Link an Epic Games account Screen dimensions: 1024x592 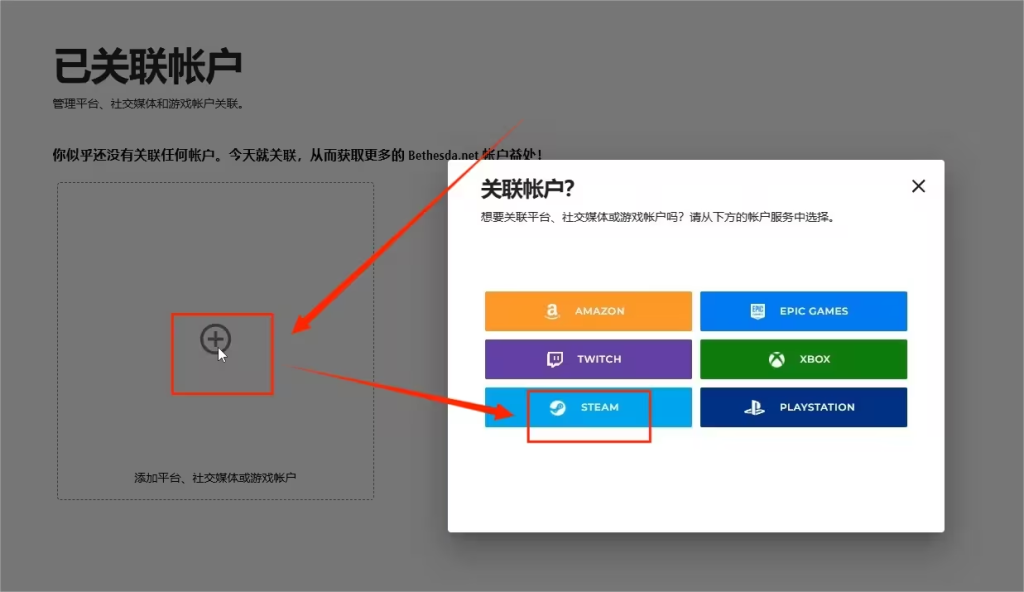(803, 311)
